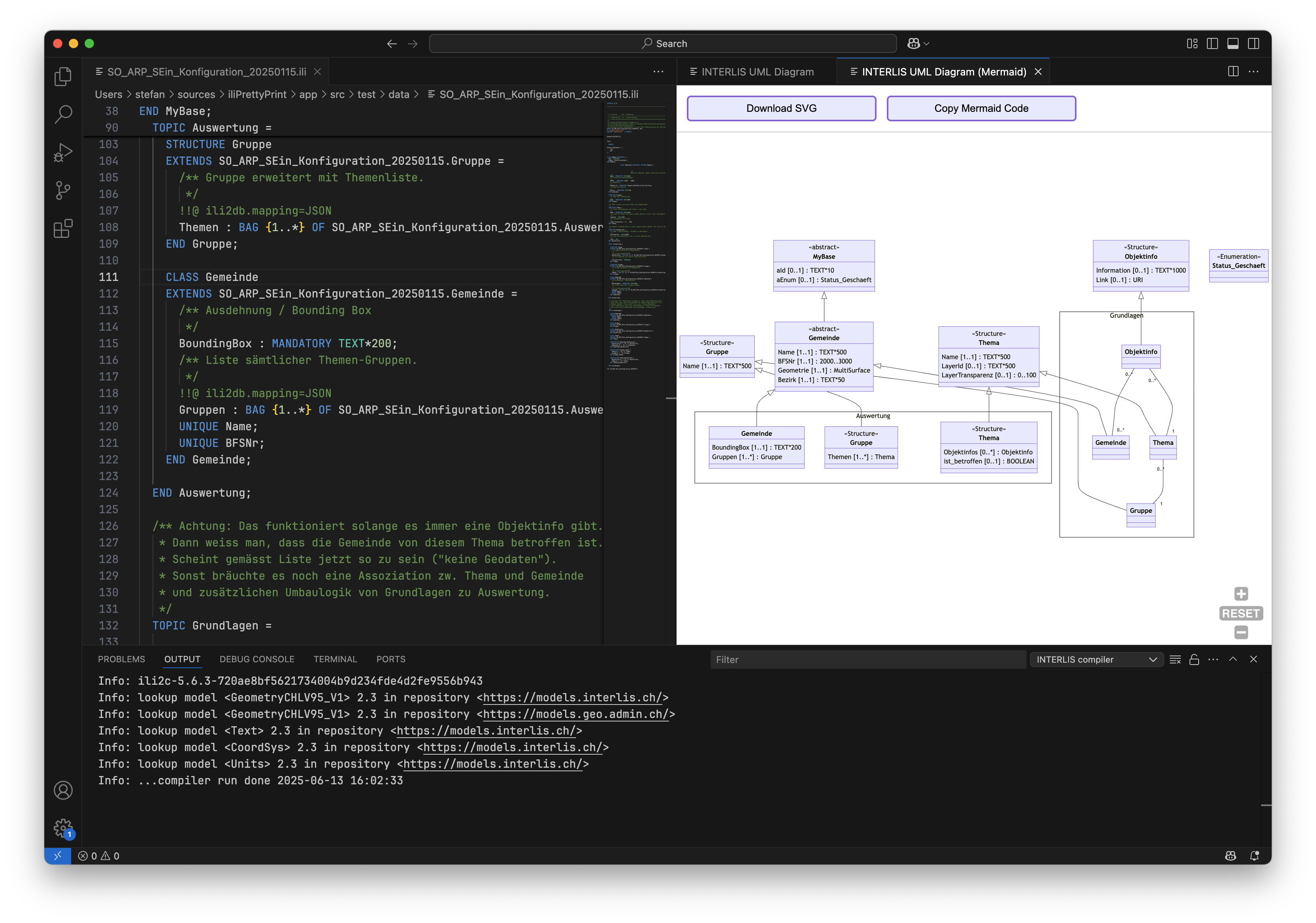Toggle the primary side bar
Viewport: 1316px width, 923px height.
pos(1212,43)
